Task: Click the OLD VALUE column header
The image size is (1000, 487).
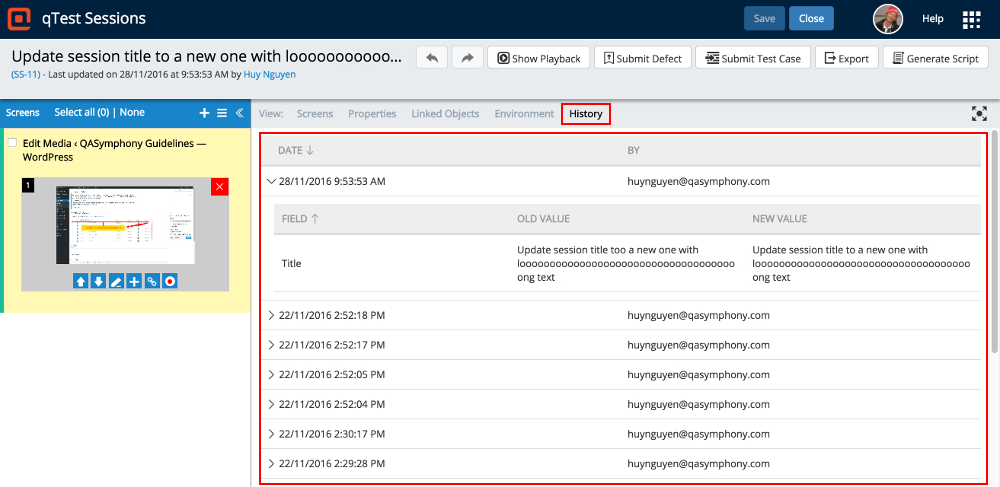Action: point(543,219)
